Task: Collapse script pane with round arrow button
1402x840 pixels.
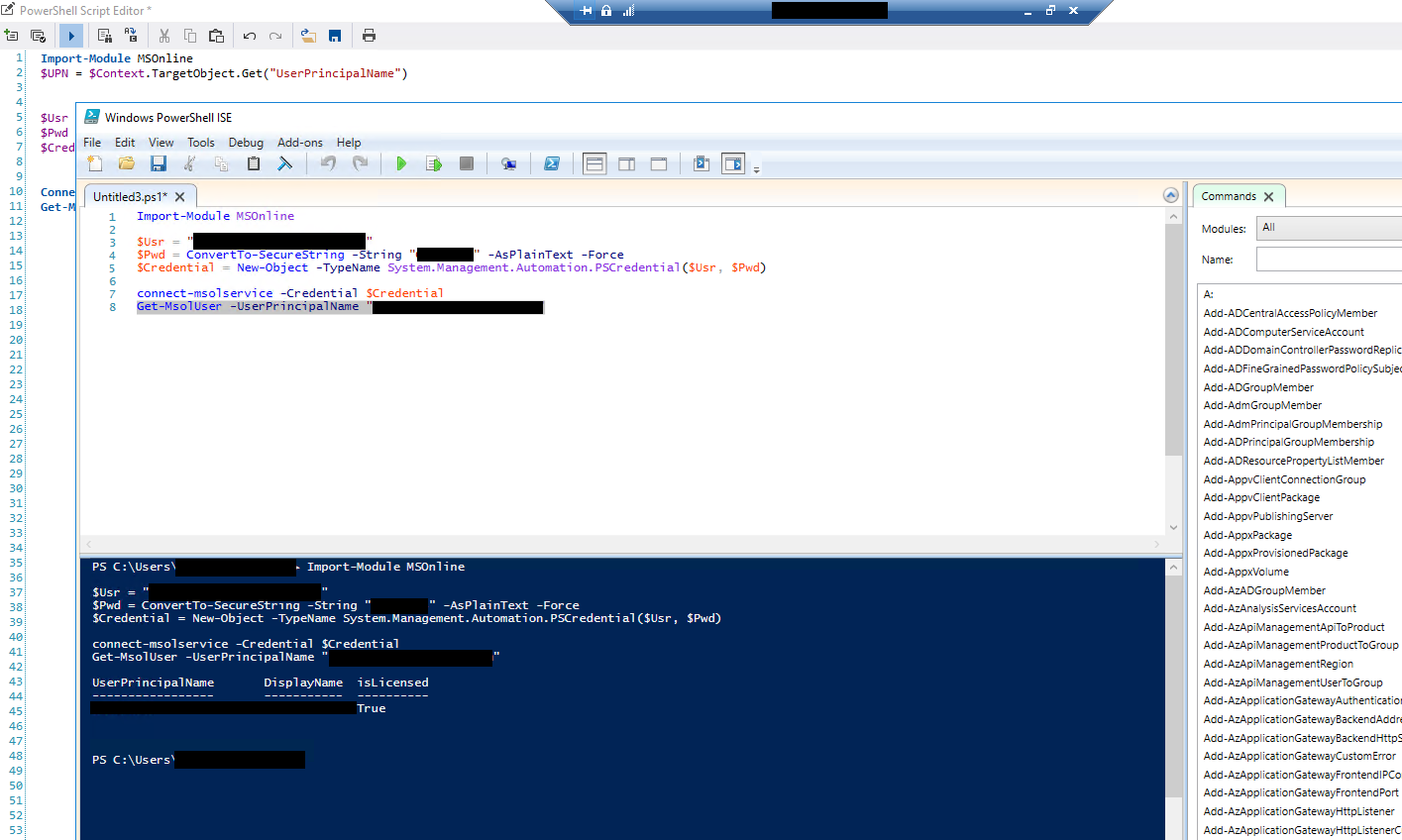Action: point(1170,195)
